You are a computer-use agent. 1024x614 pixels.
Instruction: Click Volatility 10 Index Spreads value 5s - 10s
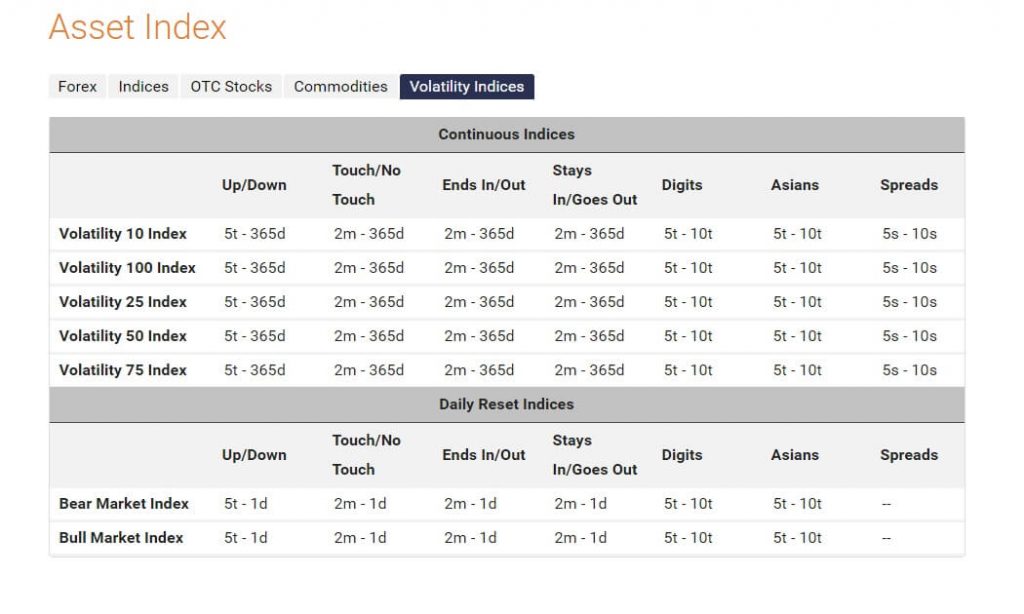[910, 234]
